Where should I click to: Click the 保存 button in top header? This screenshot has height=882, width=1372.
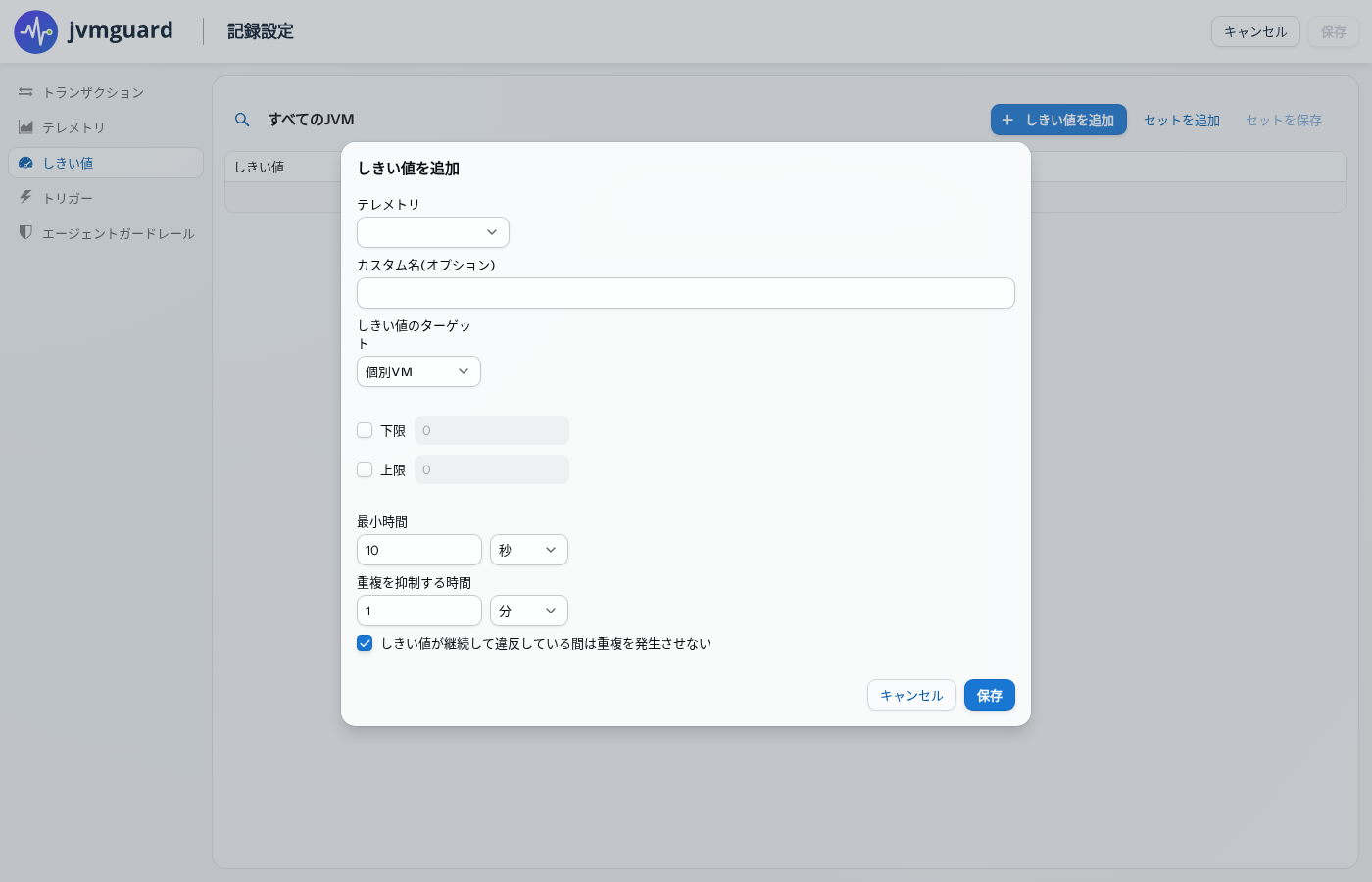click(1334, 31)
